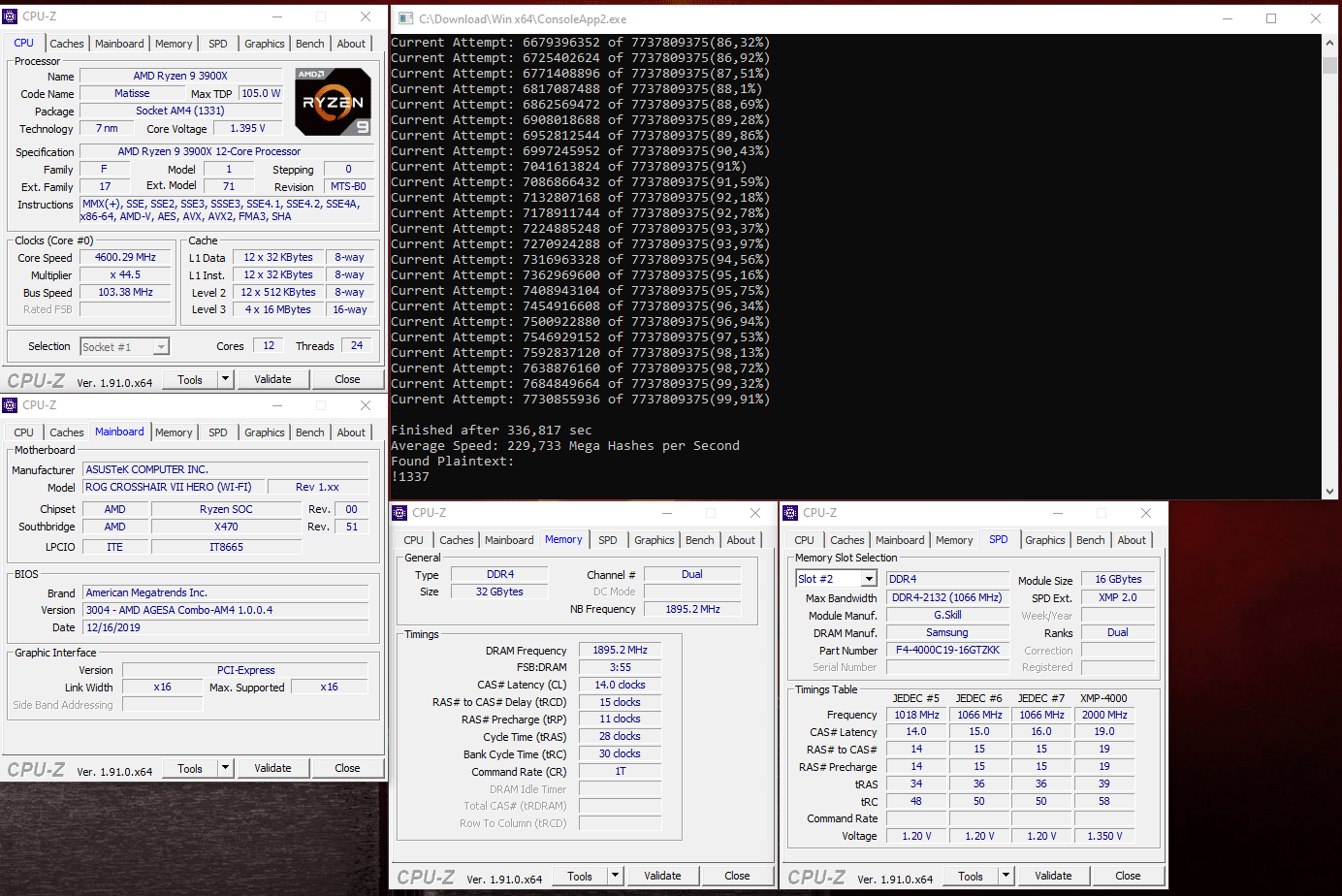Click the Module Size value 16 GBytes

click(x=1118, y=579)
